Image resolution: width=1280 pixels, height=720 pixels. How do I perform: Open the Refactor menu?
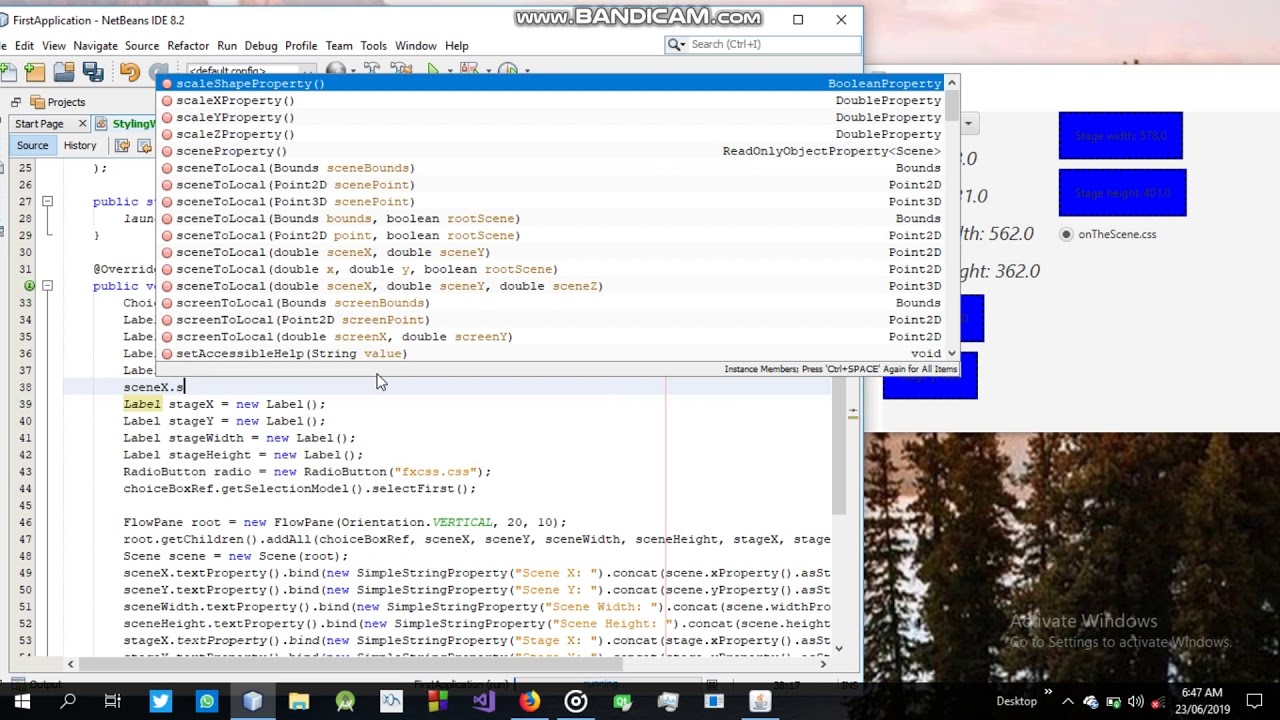(188, 46)
